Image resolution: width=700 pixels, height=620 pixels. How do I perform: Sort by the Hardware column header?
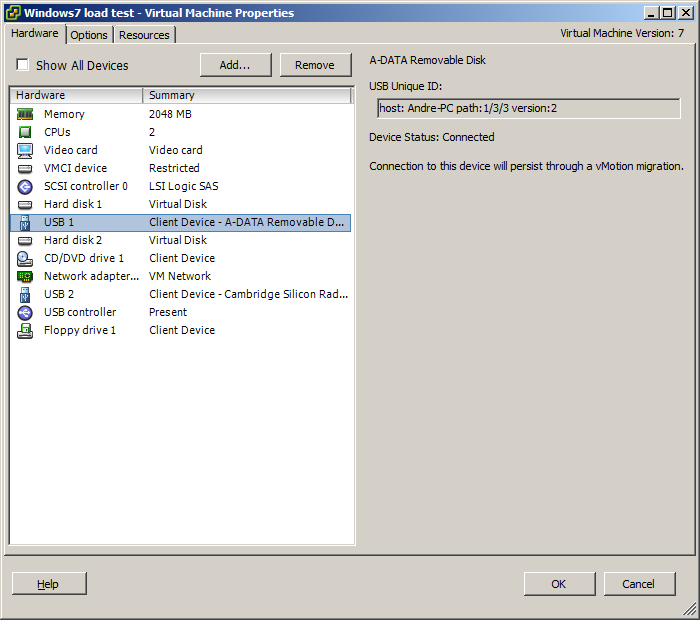click(x=76, y=95)
